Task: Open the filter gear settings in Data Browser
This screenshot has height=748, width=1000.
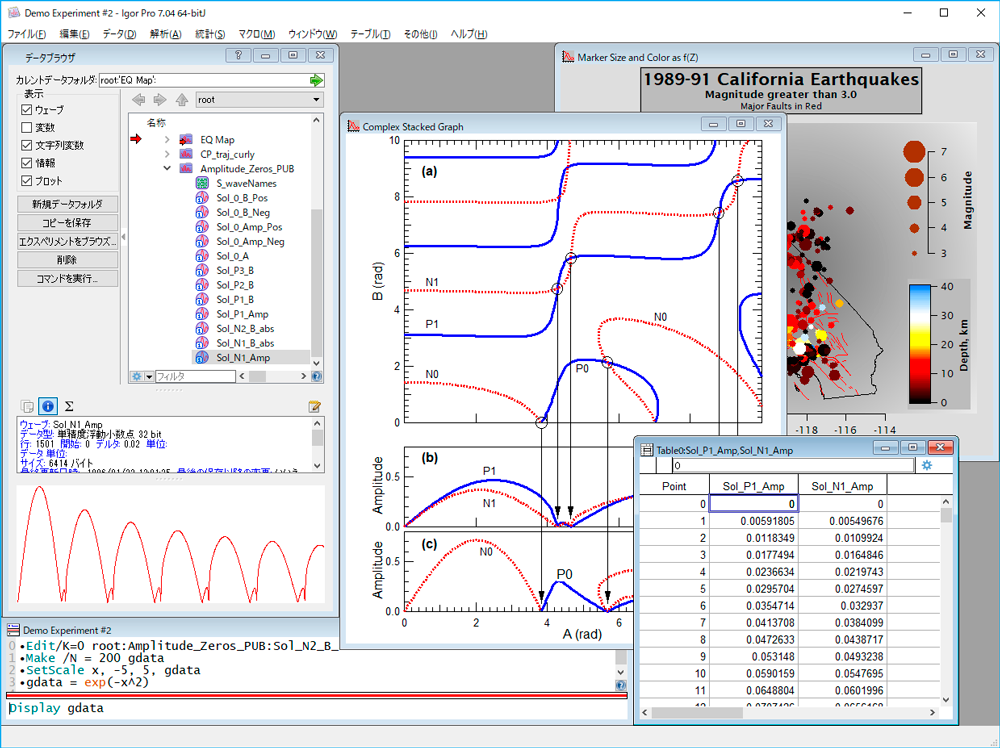Action: (x=136, y=377)
